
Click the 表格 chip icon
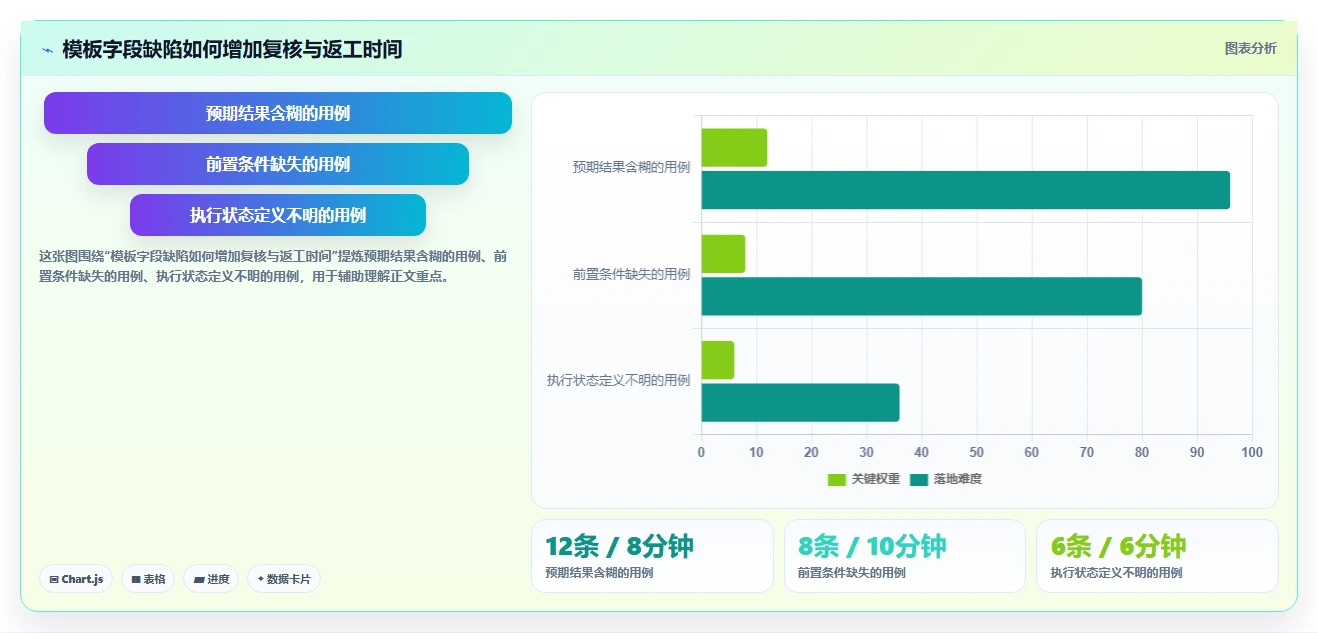click(x=136, y=580)
